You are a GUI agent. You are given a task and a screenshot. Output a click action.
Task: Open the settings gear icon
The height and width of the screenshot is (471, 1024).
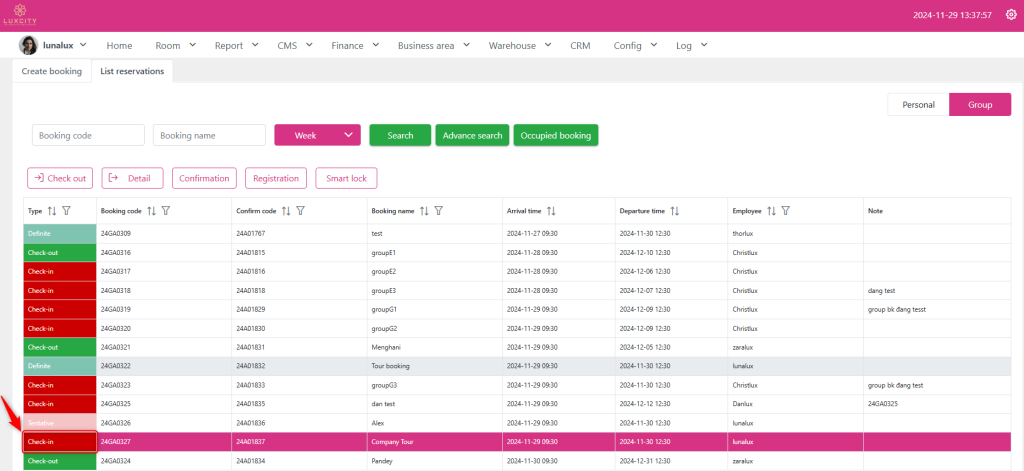click(1010, 15)
